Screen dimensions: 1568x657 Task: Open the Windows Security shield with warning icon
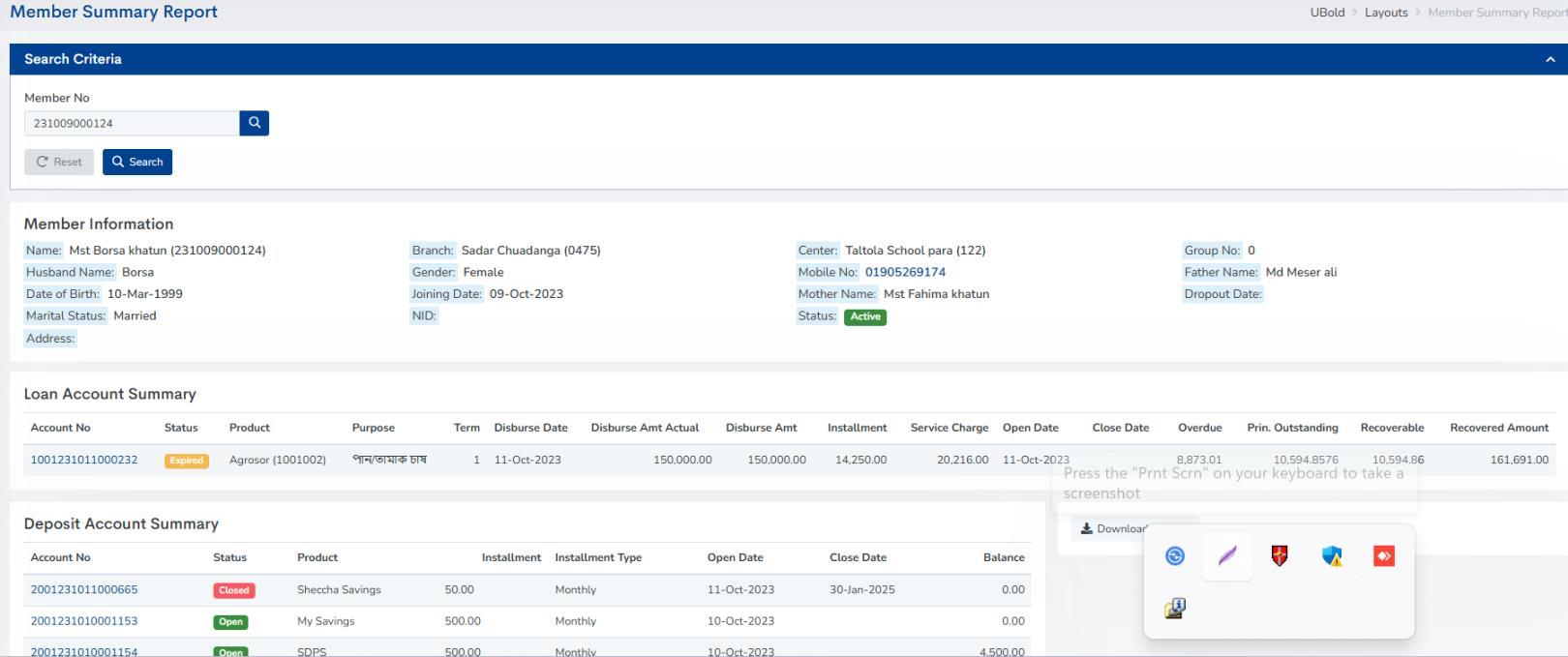[x=1332, y=556]
